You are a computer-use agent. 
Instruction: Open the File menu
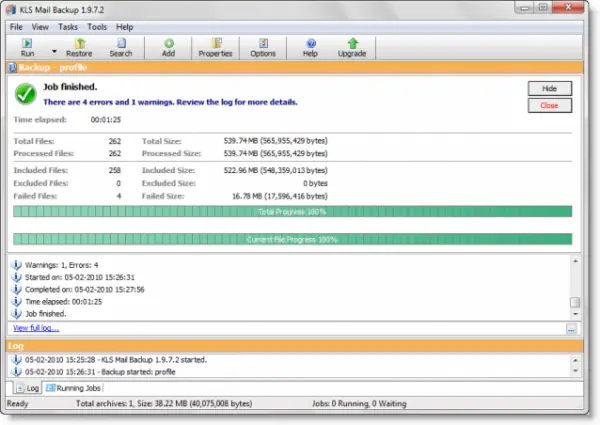click(18, 26)
